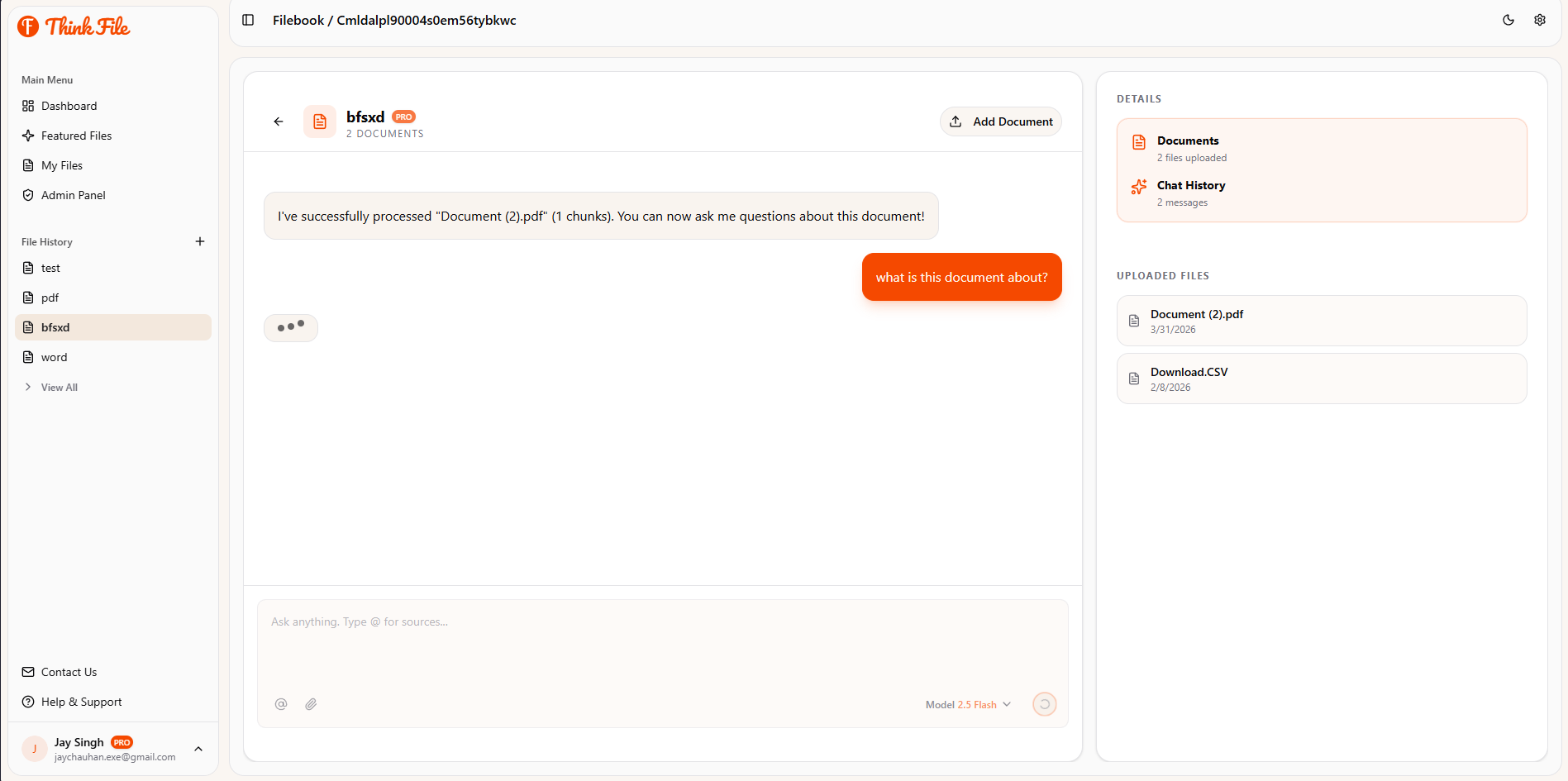
Task: Open the pdf file history entry
Action: coord(113,298)
